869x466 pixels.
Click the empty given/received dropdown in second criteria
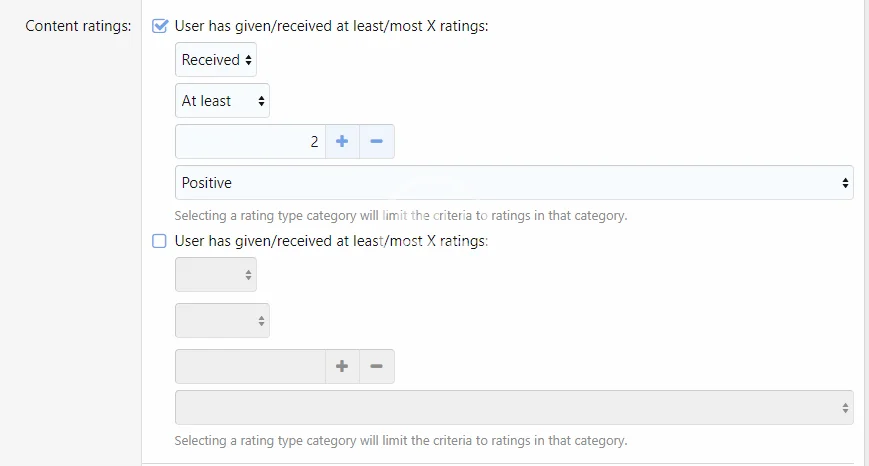tap(216, 275)
